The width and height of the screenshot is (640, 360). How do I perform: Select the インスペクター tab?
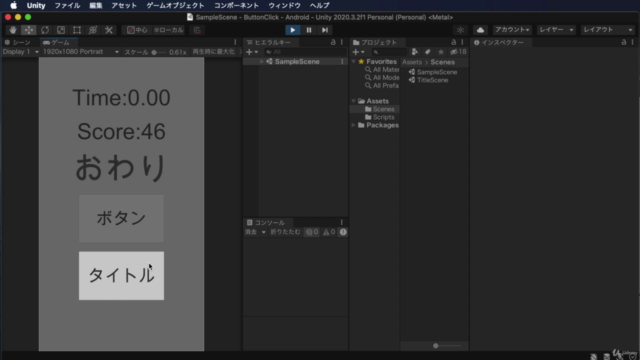pyautogui.click(x=498, y=42)
